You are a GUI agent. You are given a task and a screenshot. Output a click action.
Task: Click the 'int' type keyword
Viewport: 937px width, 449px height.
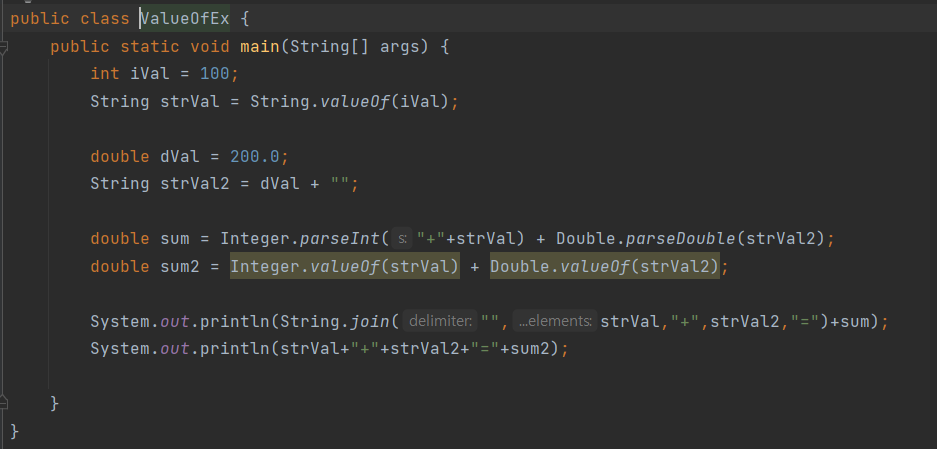[105, 74]
